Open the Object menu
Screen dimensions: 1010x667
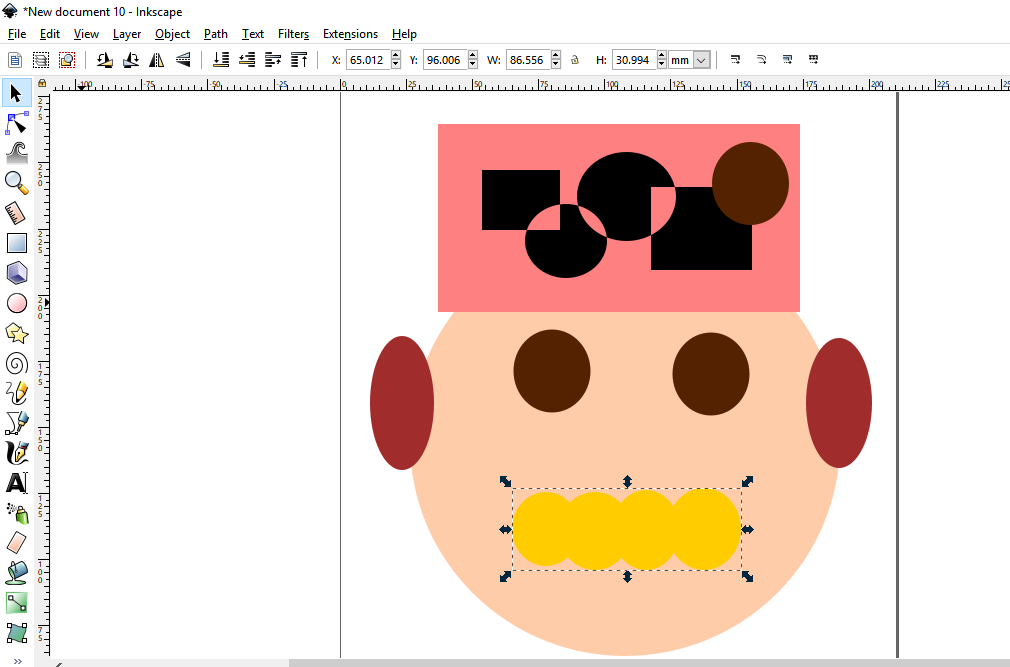173,34
